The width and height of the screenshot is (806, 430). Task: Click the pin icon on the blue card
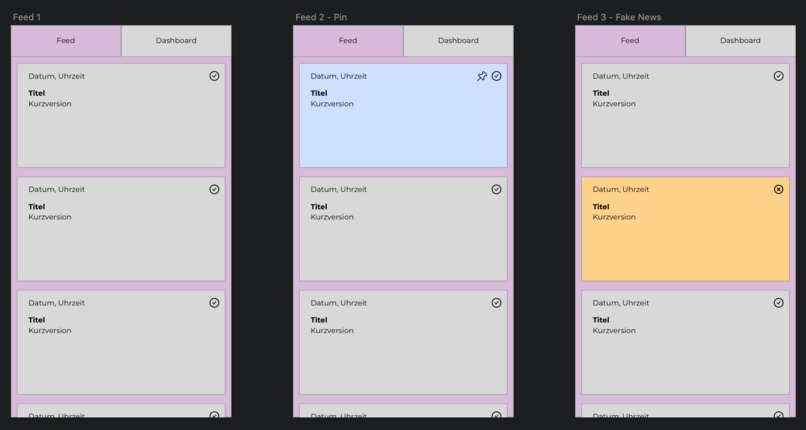482,77
